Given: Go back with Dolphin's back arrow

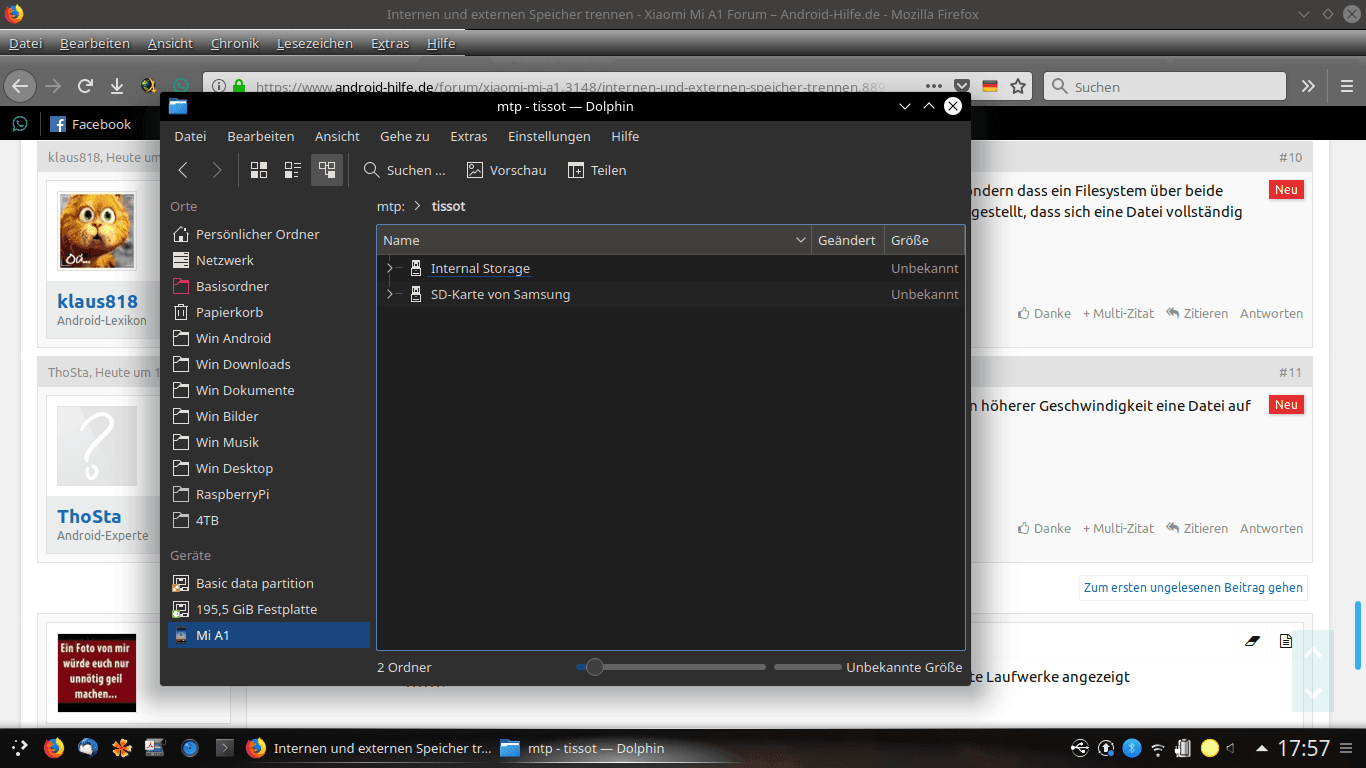Looking at the screenshot, I should click(x=183, y=170).
